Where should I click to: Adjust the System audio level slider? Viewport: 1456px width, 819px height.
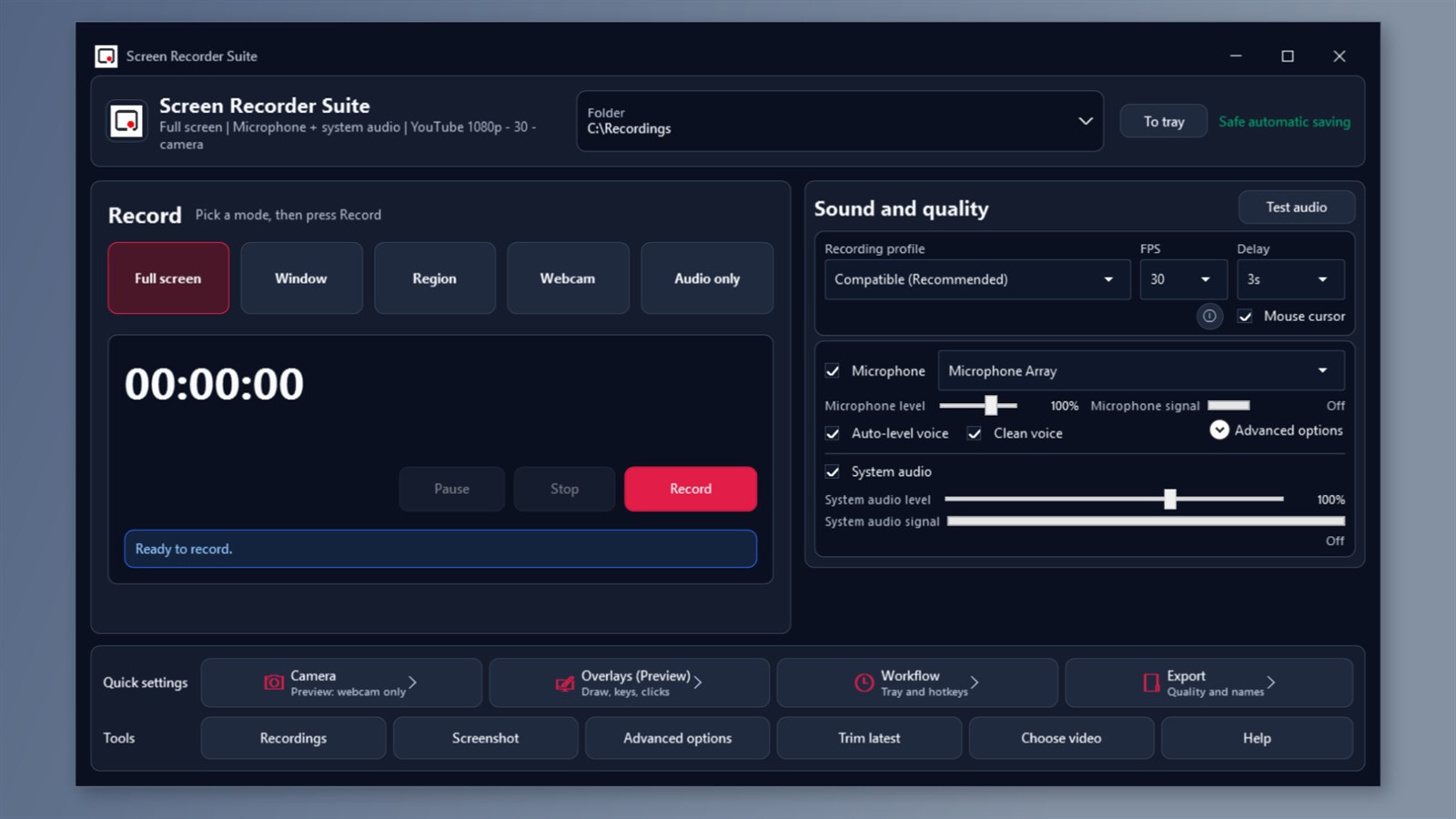click(1170, 499)
